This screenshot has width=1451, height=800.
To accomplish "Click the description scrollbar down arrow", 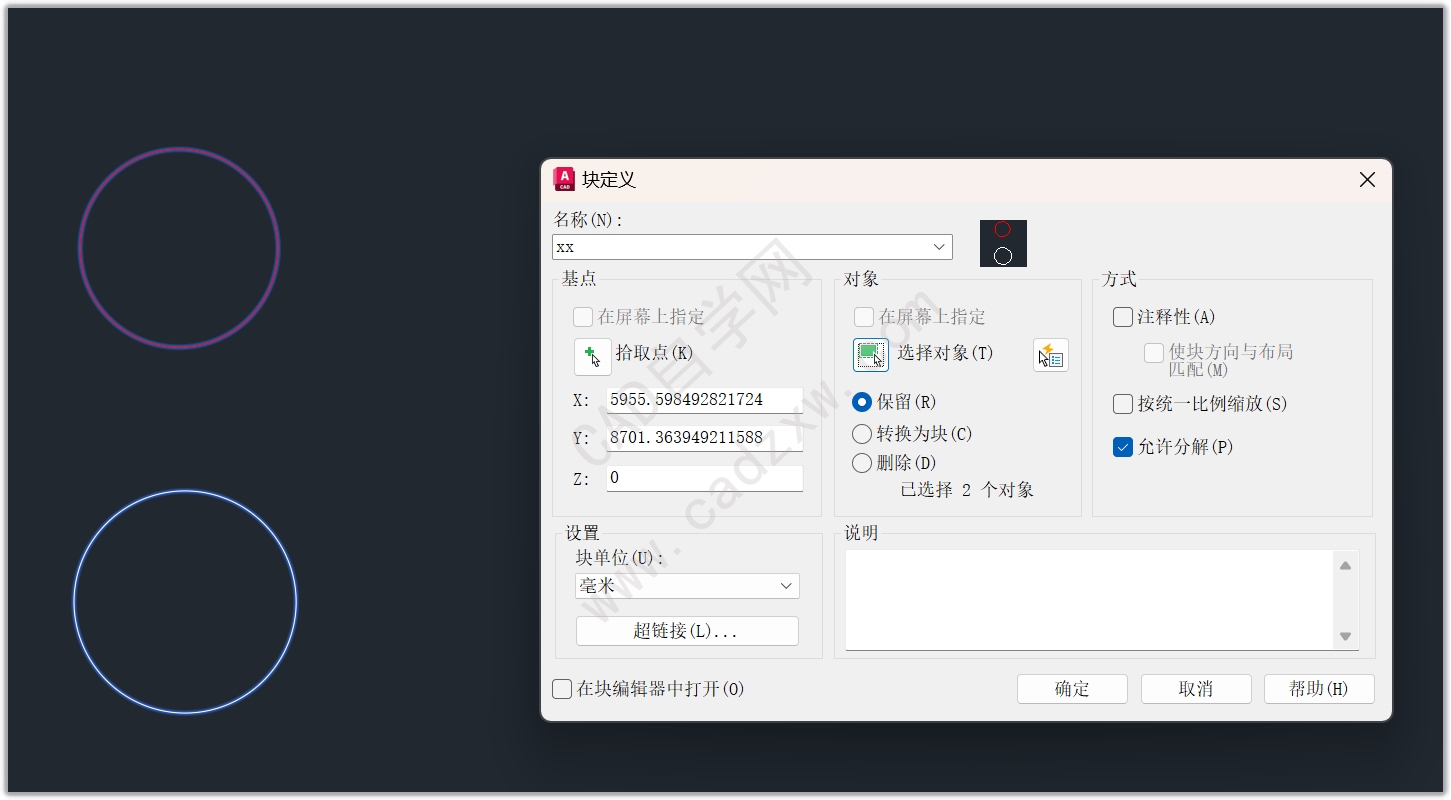I will (1345, 636).
